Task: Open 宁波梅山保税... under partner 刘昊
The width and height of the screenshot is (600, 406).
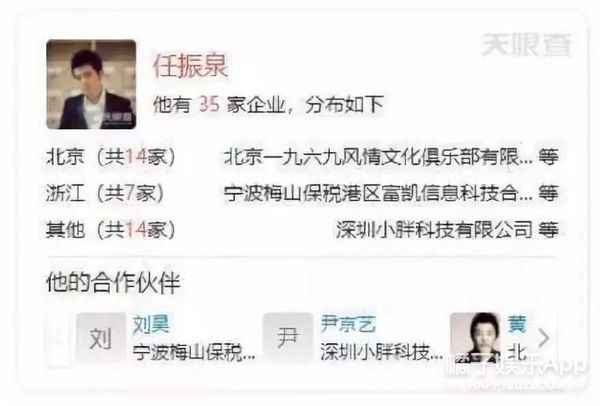Action: tap(194, 352)
